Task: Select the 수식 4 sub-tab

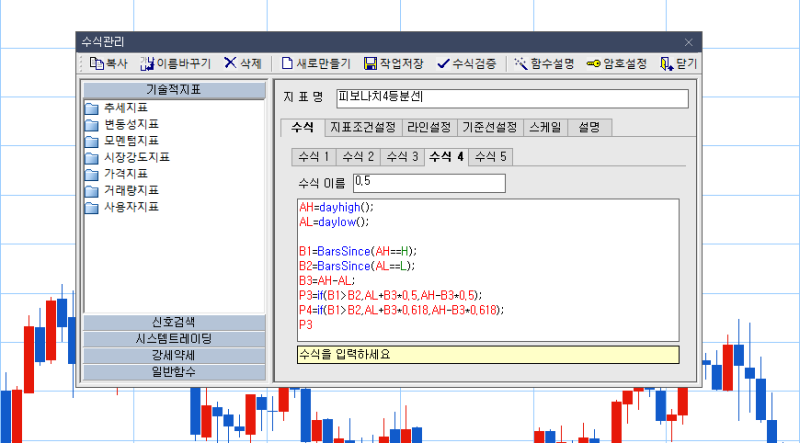Action: pyautogui.click(x=446, y=157)
